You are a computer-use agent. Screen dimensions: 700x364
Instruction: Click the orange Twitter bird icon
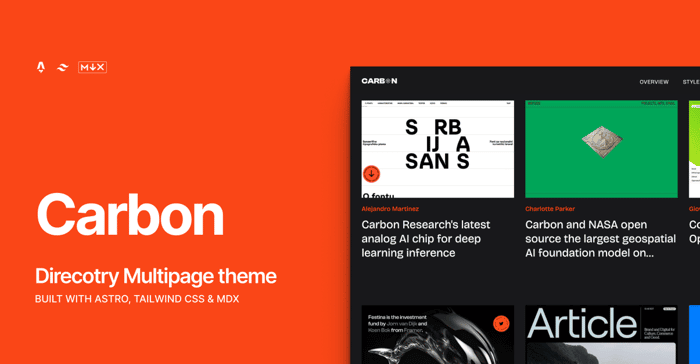pos(501,323)
